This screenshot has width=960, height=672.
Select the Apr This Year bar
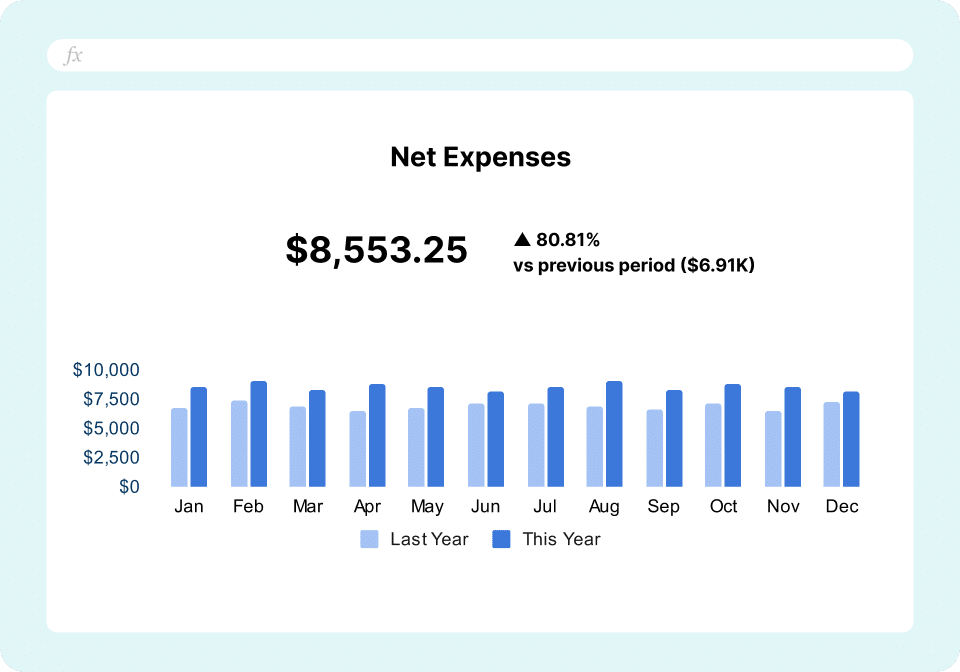377,435
